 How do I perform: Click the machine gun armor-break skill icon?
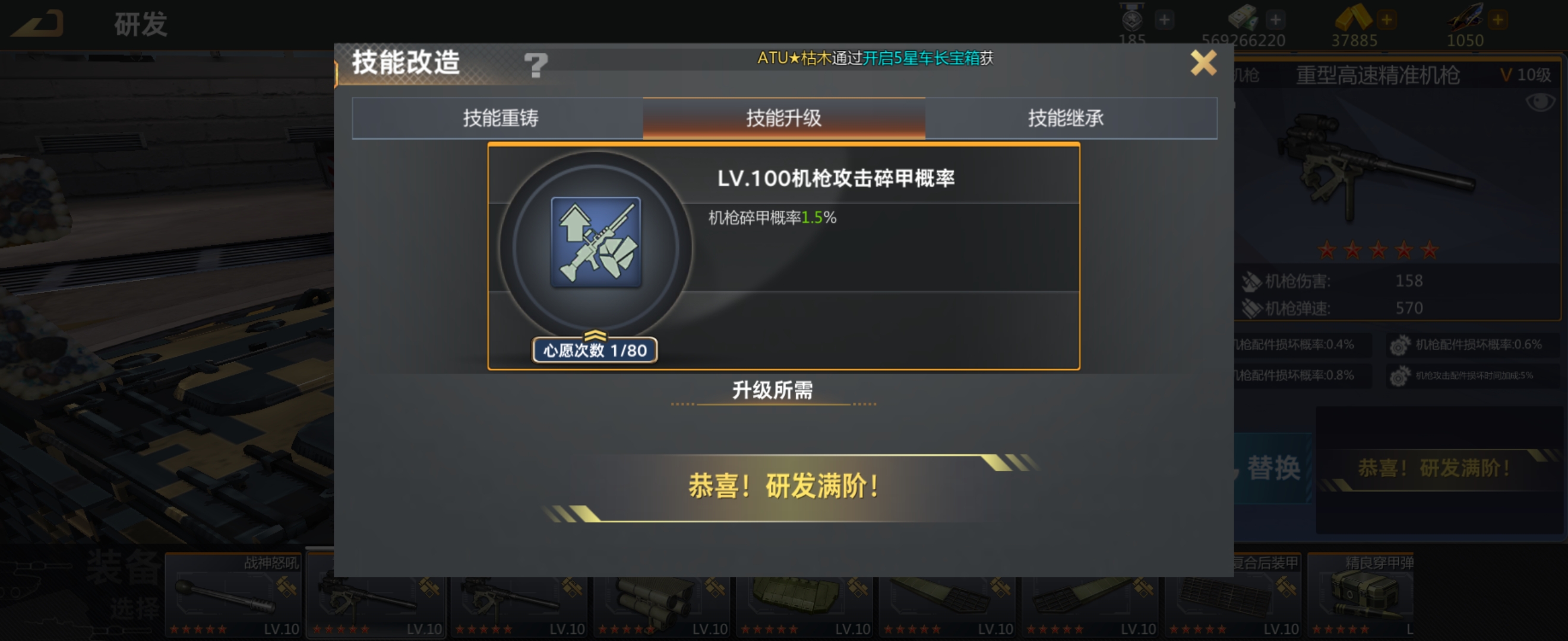(x=595, y=242)
